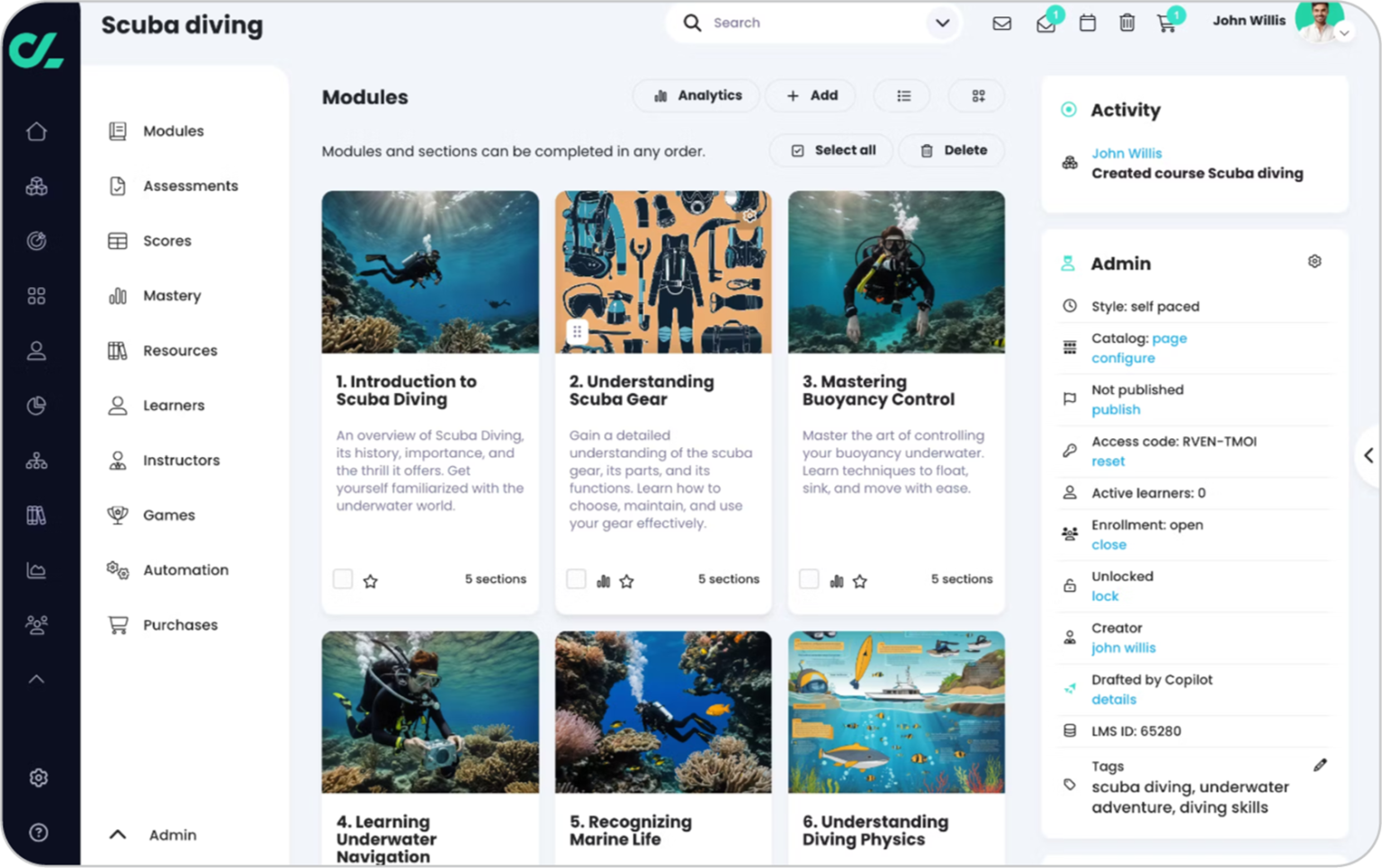Open the Assessments section

[190, 186]
